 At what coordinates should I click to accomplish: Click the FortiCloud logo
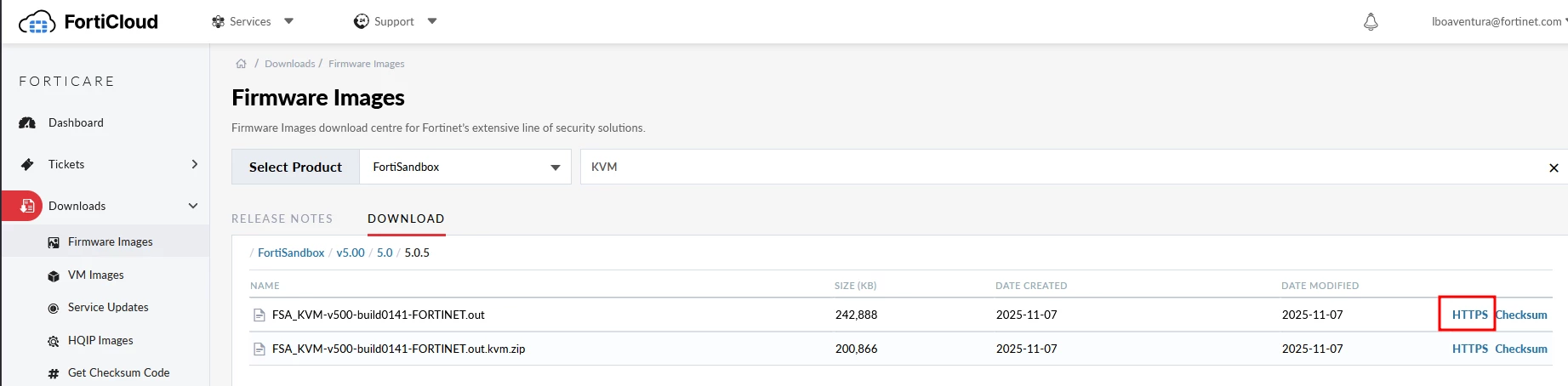coord(88,22)
